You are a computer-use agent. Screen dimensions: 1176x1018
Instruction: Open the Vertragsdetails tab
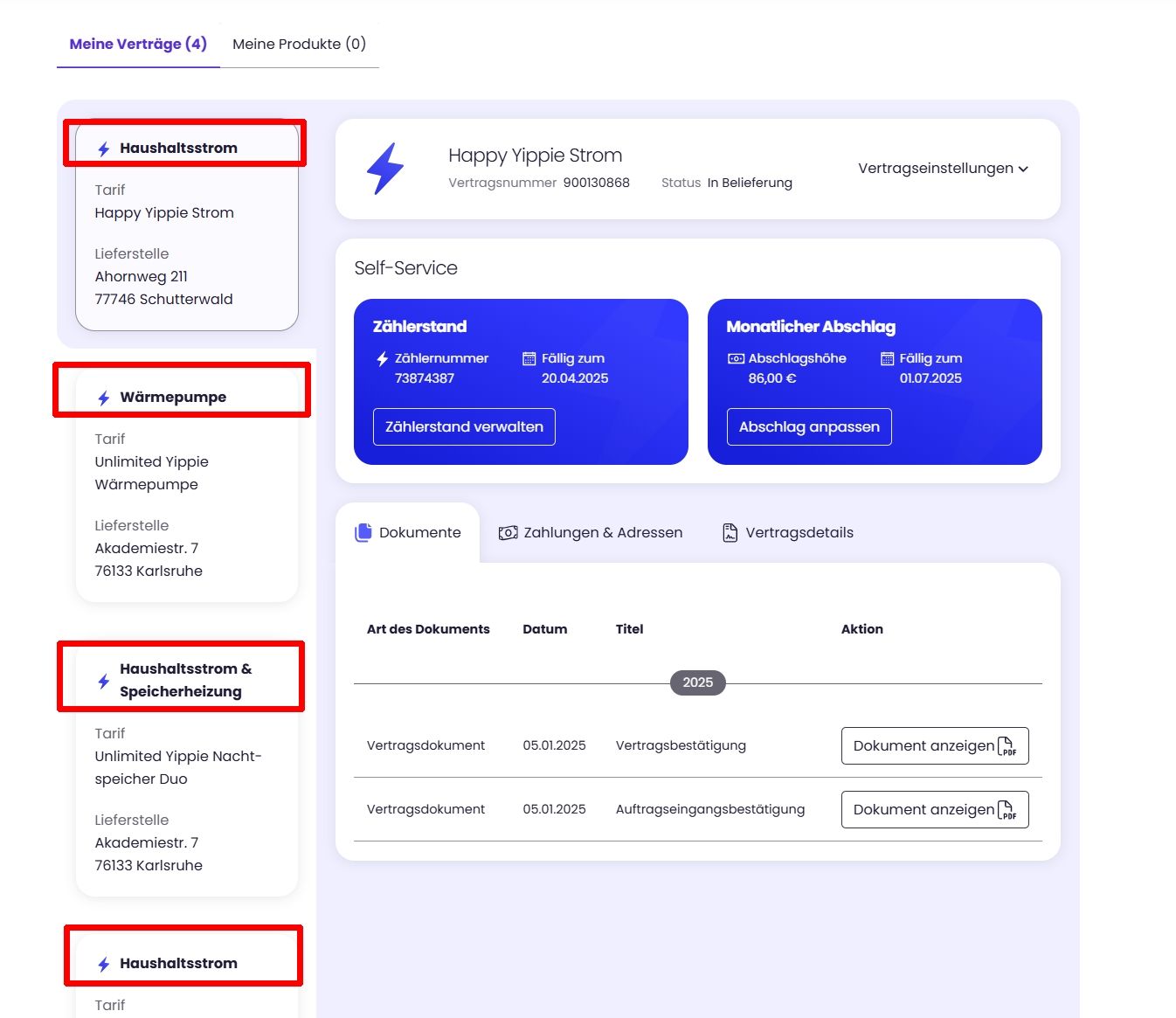[788, 533]
